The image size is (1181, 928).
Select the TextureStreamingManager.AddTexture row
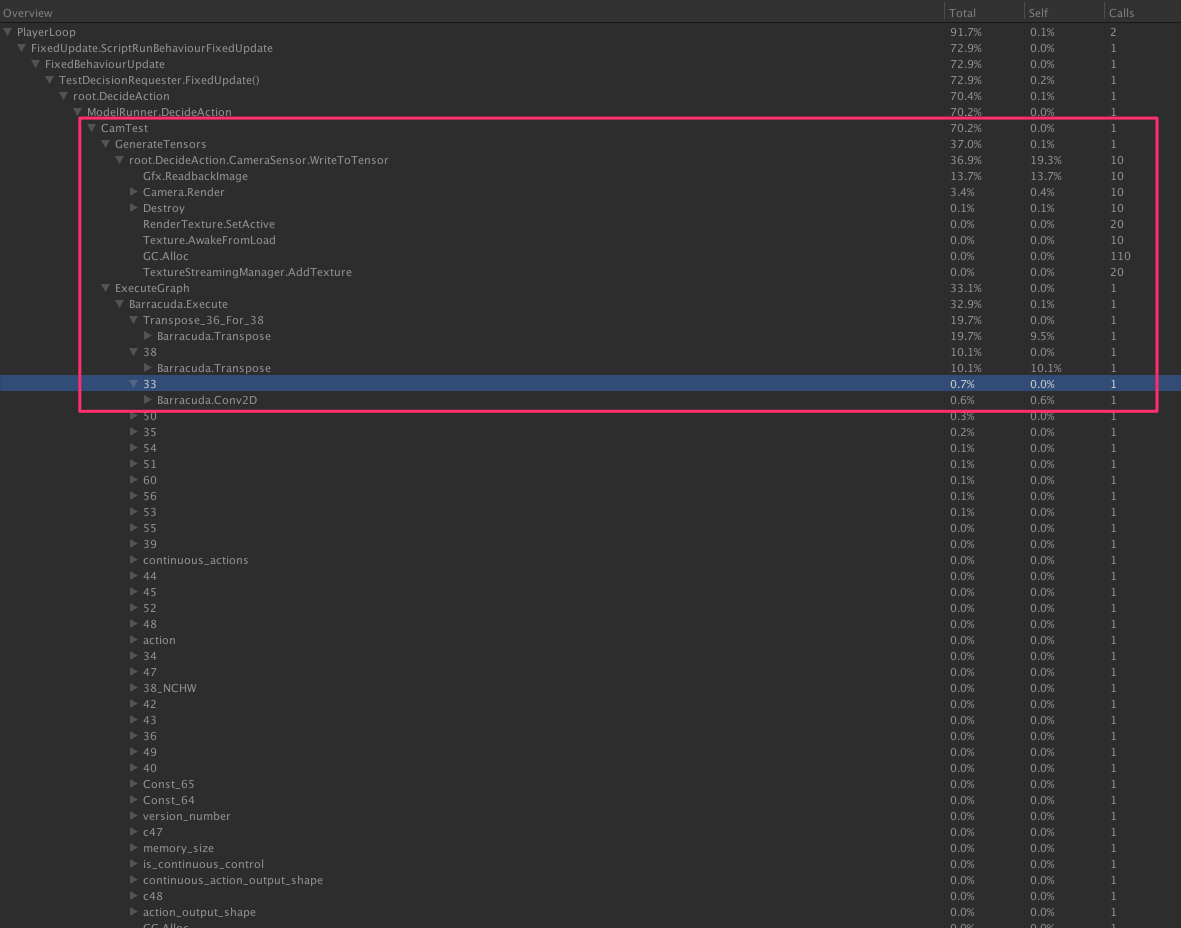tap(247, 272)
